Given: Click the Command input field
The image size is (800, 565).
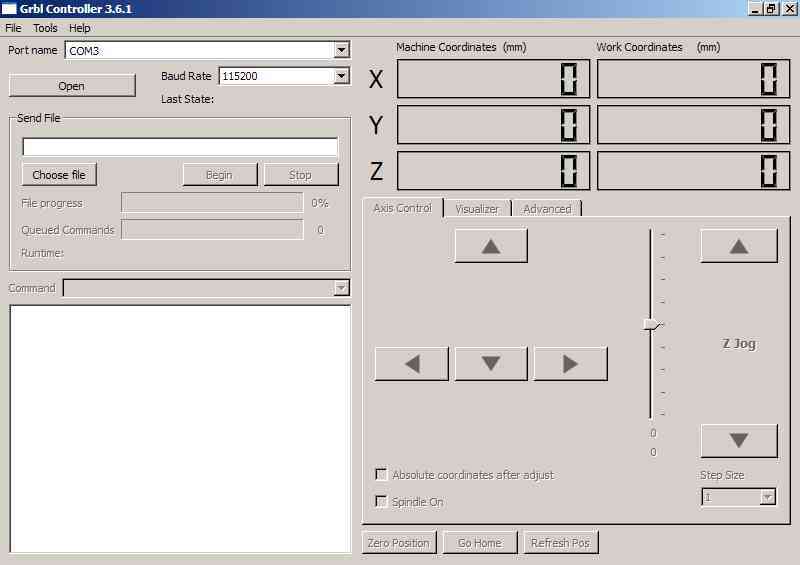Looking at the screenshot, I should point(206,288).
